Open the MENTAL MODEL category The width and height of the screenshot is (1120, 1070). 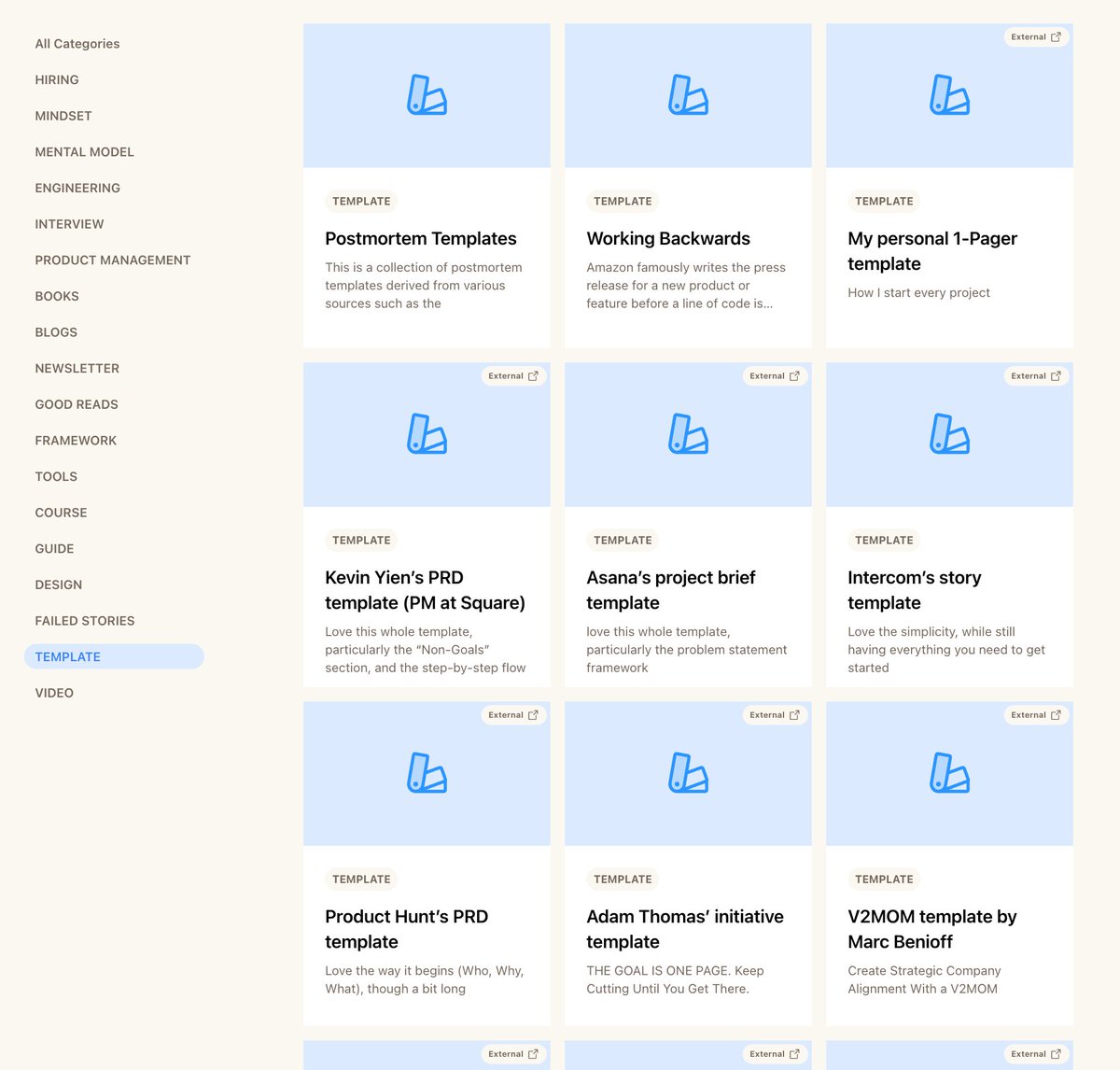tap(85, 152)
